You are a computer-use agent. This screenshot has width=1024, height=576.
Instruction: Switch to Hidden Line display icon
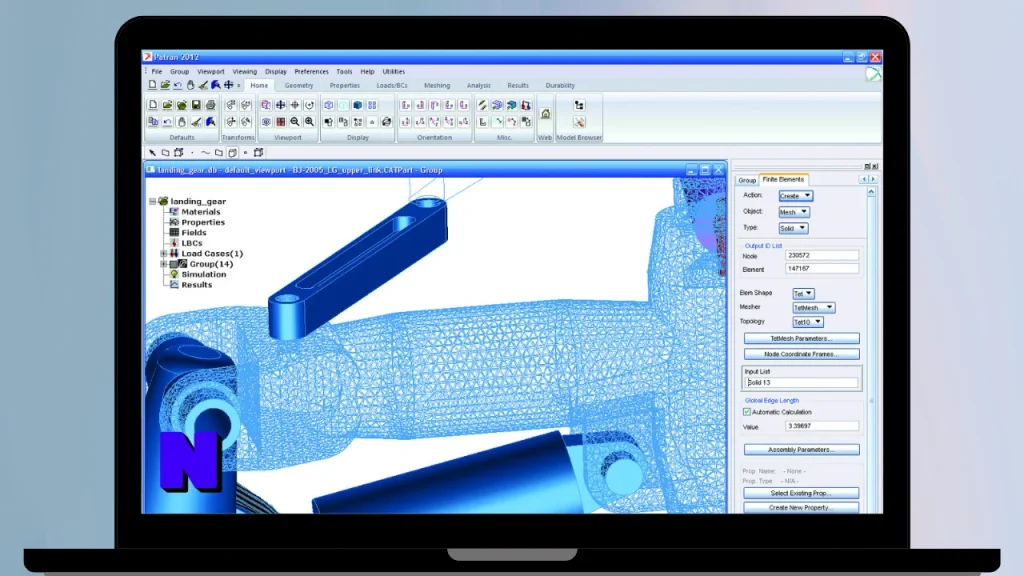[x=343, y=105]
